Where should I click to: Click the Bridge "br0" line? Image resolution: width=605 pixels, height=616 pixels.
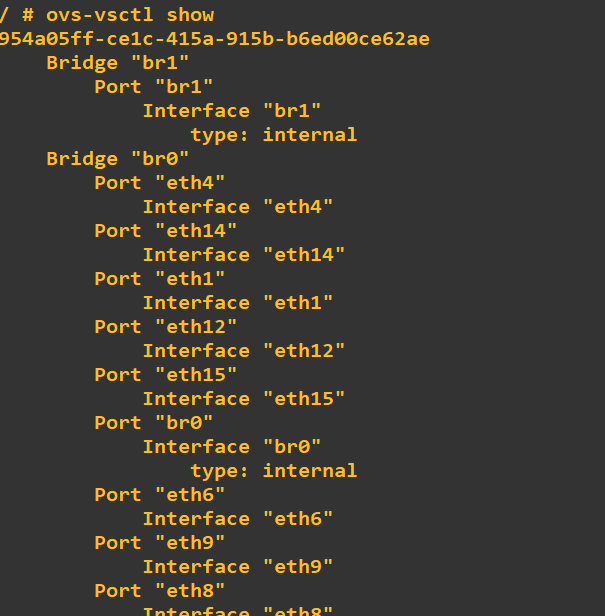coord(118,159)
